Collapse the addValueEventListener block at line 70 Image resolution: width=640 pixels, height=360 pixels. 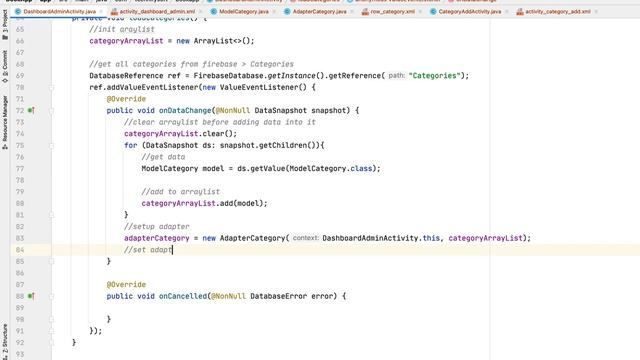pos(51,87)
